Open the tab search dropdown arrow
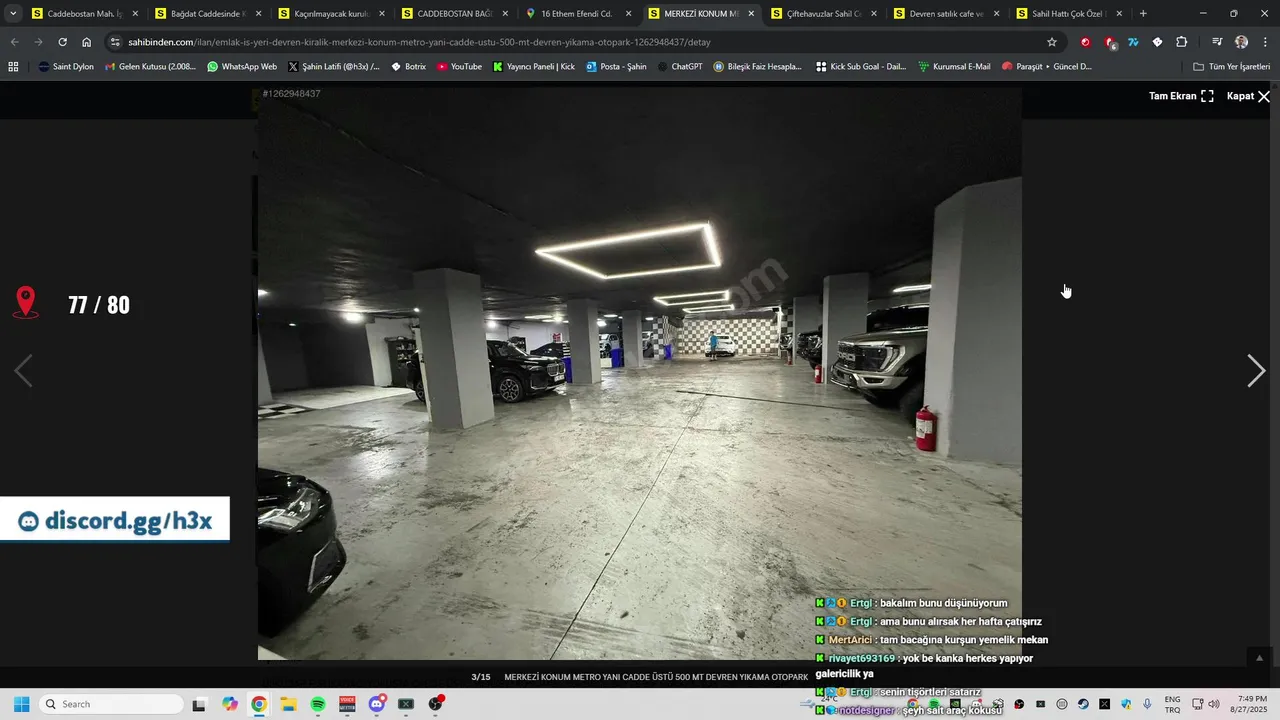Screen dimensions: 1280x720 [13, 14]
